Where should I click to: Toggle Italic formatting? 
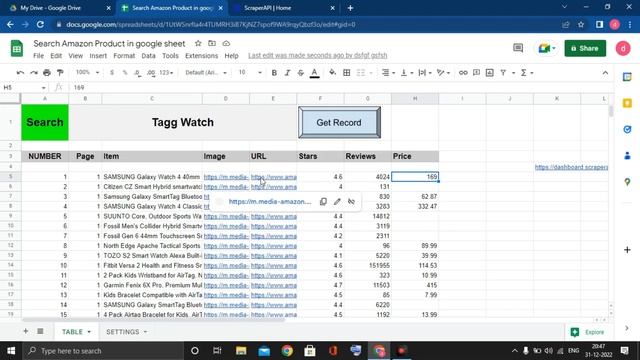[287, 73]
